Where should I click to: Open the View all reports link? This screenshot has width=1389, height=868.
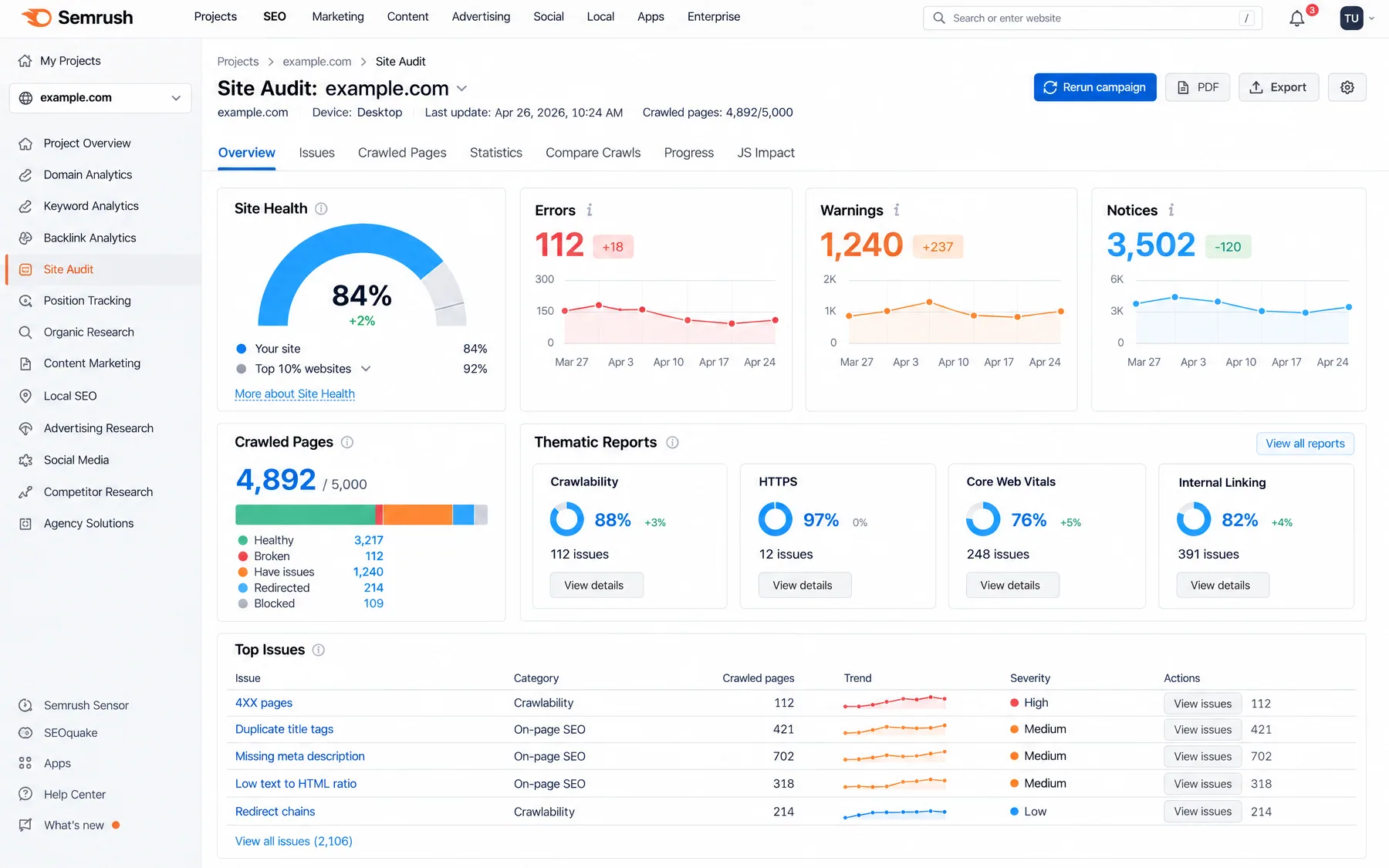1305,444
